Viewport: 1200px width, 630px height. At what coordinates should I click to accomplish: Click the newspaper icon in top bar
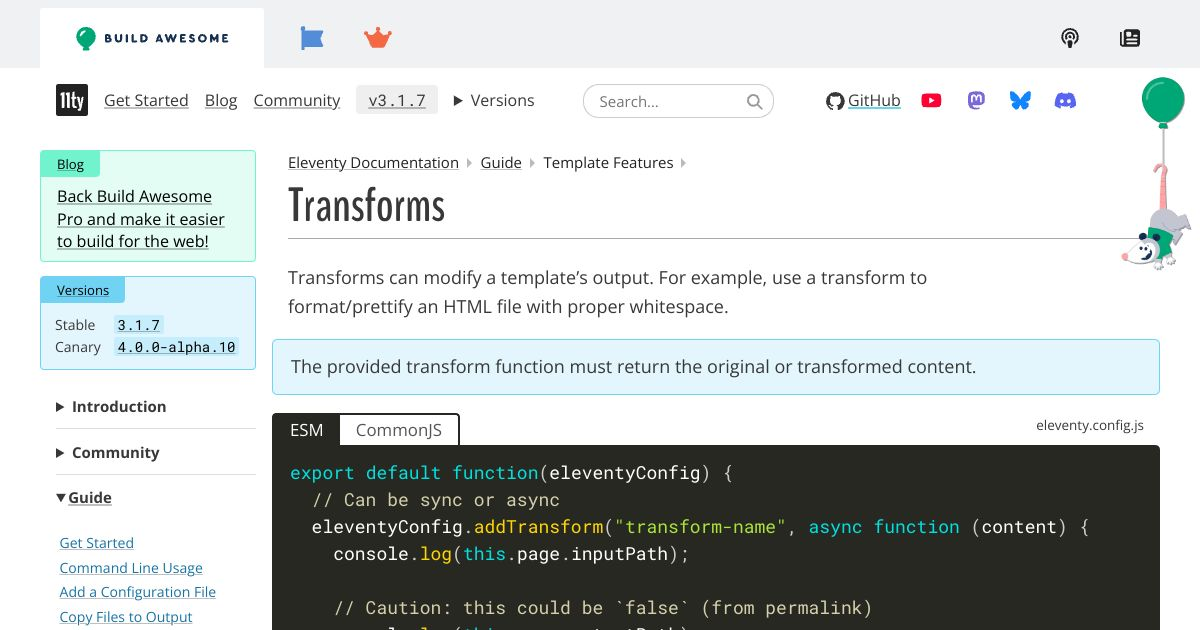1130,38
